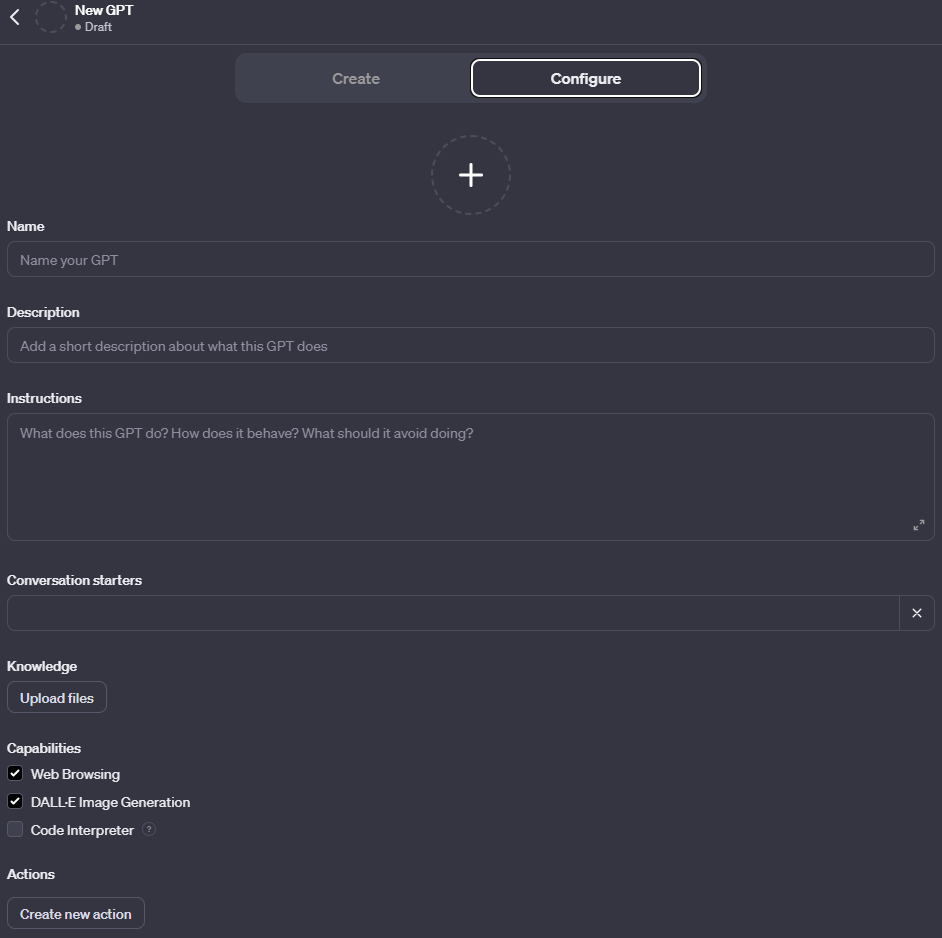The width and height of the screenshot is (942, 938).
Task: Focus the Name your GPT field
Action: click(470, 259)
